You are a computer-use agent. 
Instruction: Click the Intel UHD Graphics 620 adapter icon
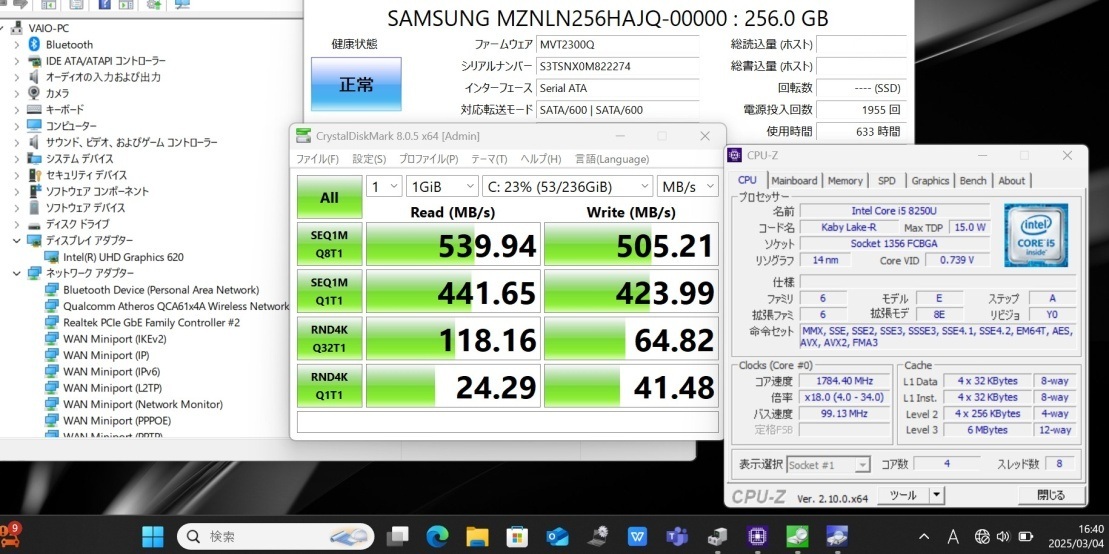[52, 257]
